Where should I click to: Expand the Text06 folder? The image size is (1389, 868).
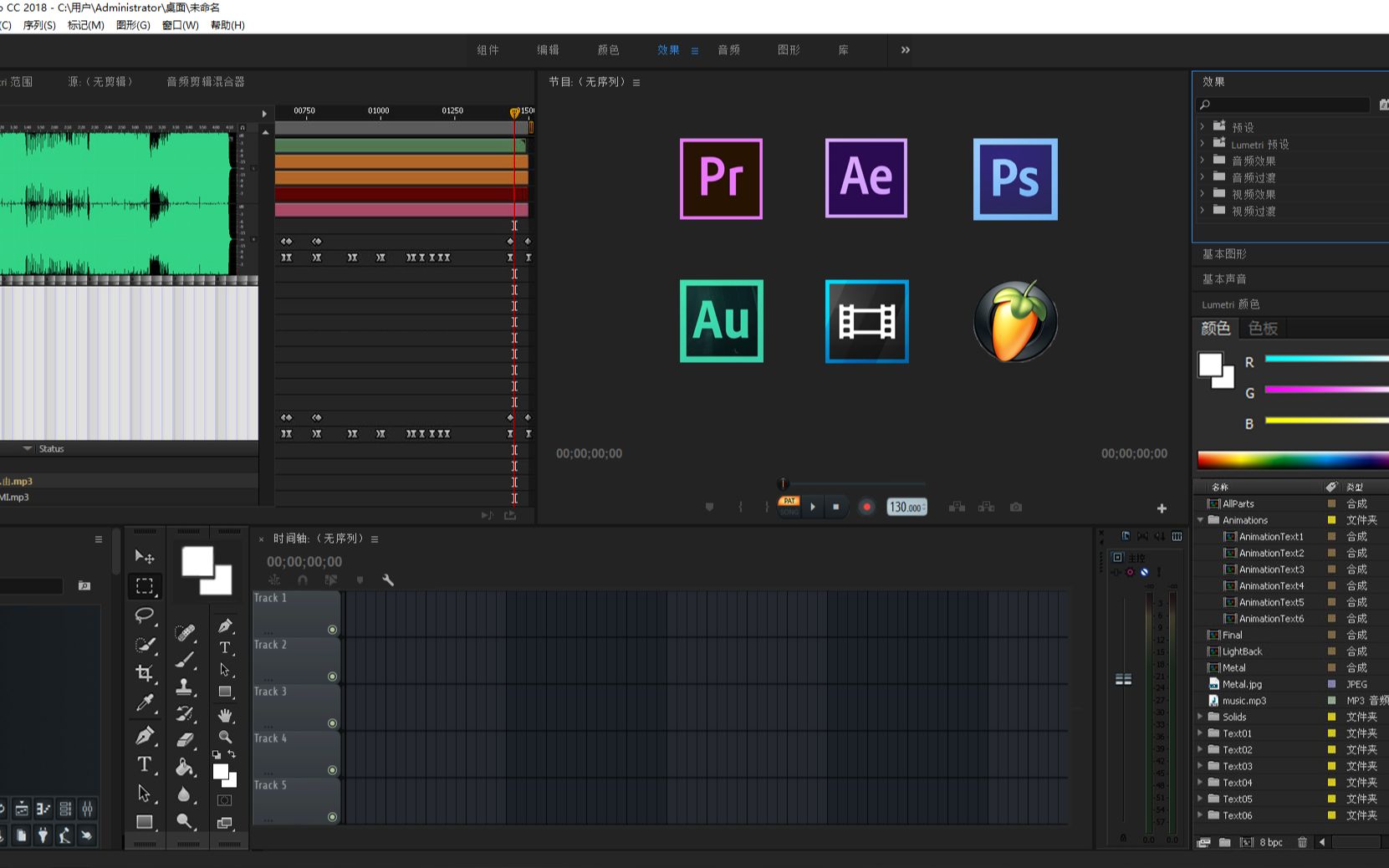(1201, 815)
